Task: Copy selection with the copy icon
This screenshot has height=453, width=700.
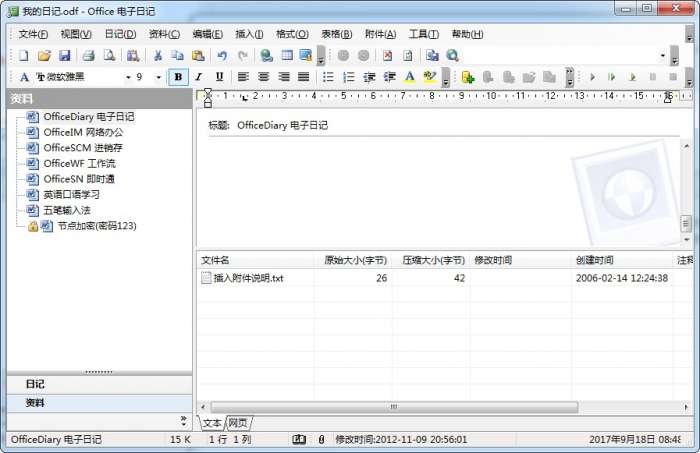Action: pos(178,56)
